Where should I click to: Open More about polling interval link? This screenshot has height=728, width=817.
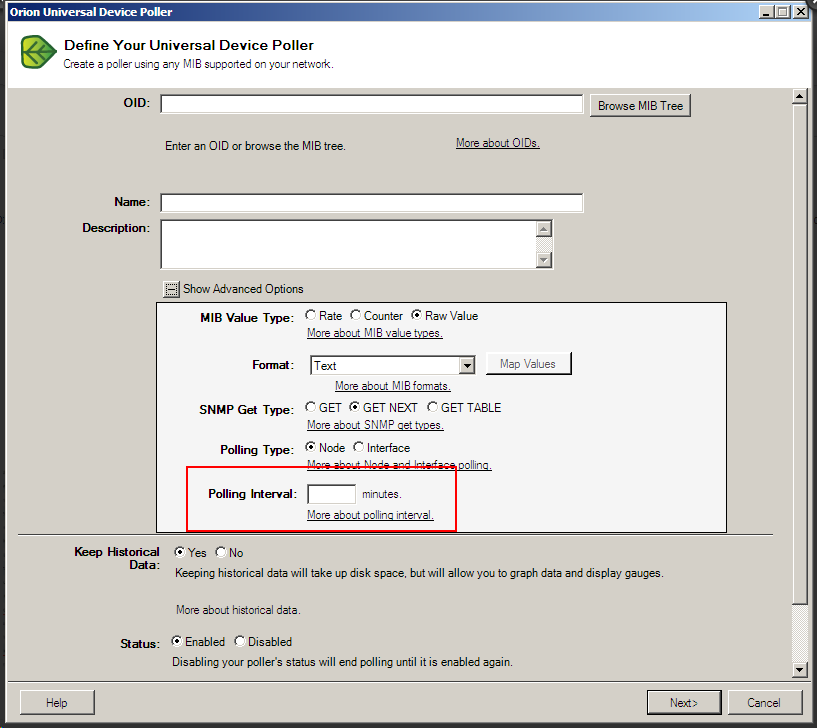tap(370, 515)
